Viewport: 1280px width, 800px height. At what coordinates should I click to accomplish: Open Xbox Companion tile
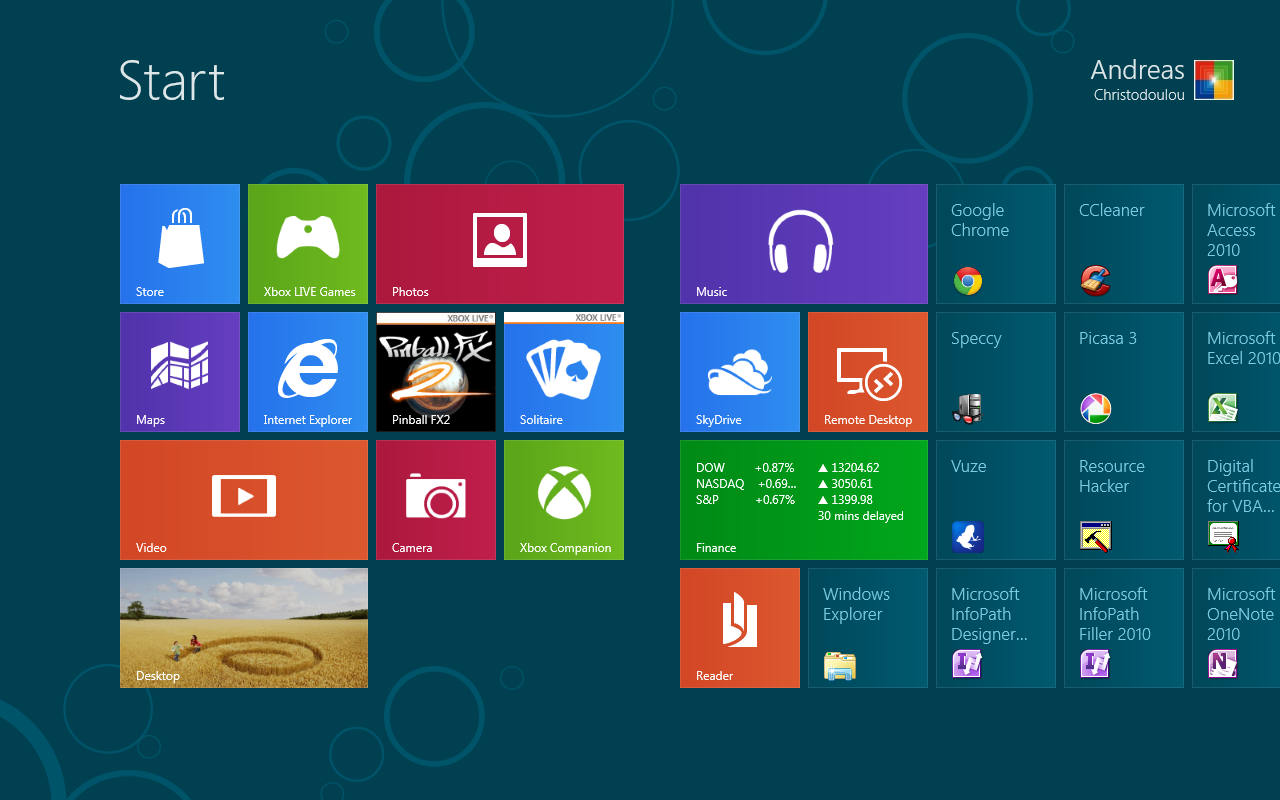tap(564, 500)
